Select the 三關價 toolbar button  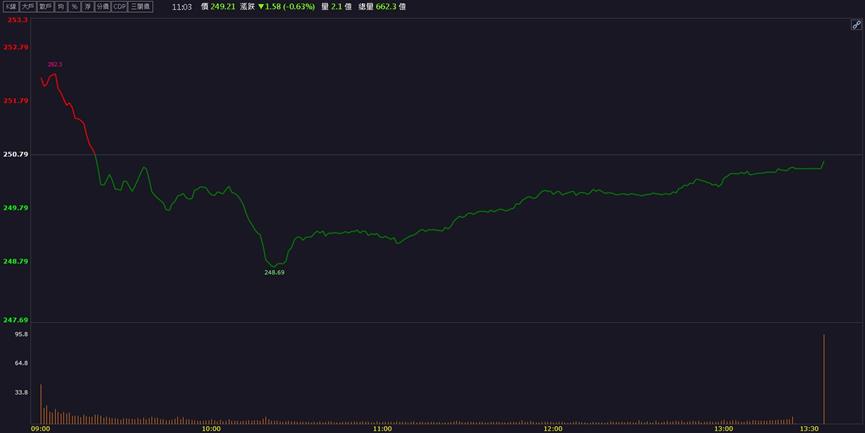[140, 7]
